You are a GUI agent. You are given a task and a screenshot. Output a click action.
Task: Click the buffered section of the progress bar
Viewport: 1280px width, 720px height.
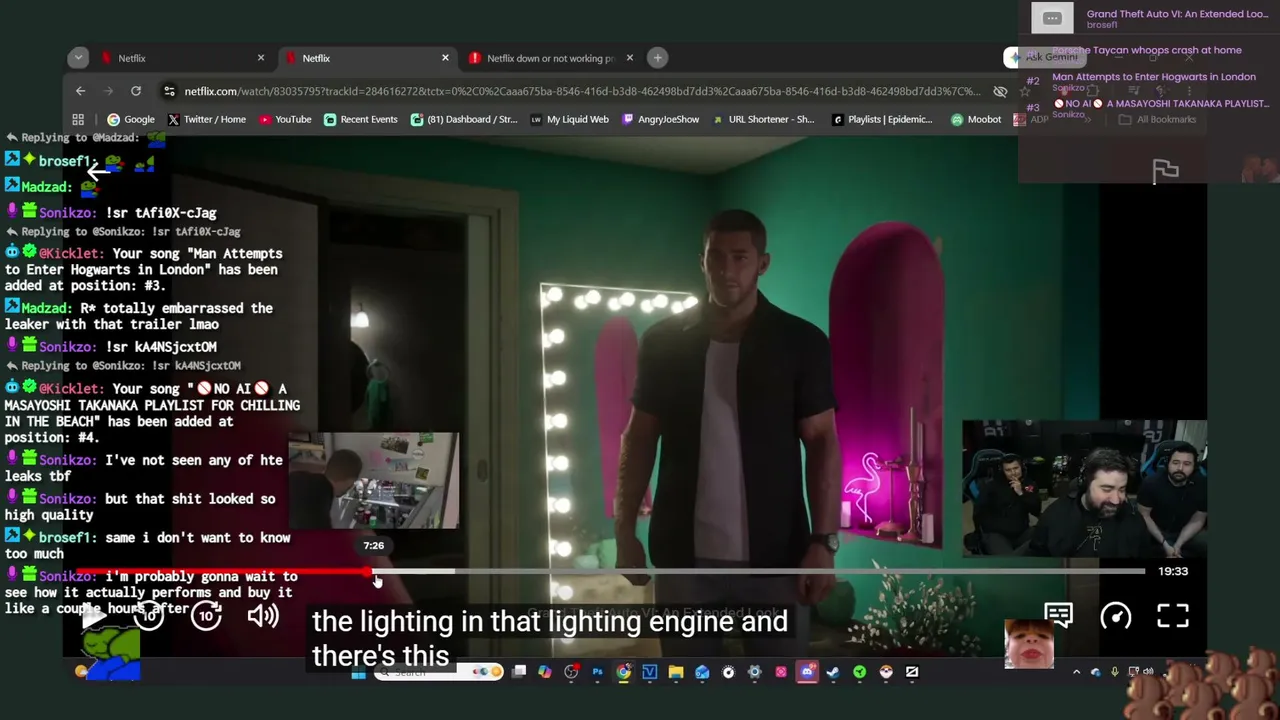click(415, 571)
